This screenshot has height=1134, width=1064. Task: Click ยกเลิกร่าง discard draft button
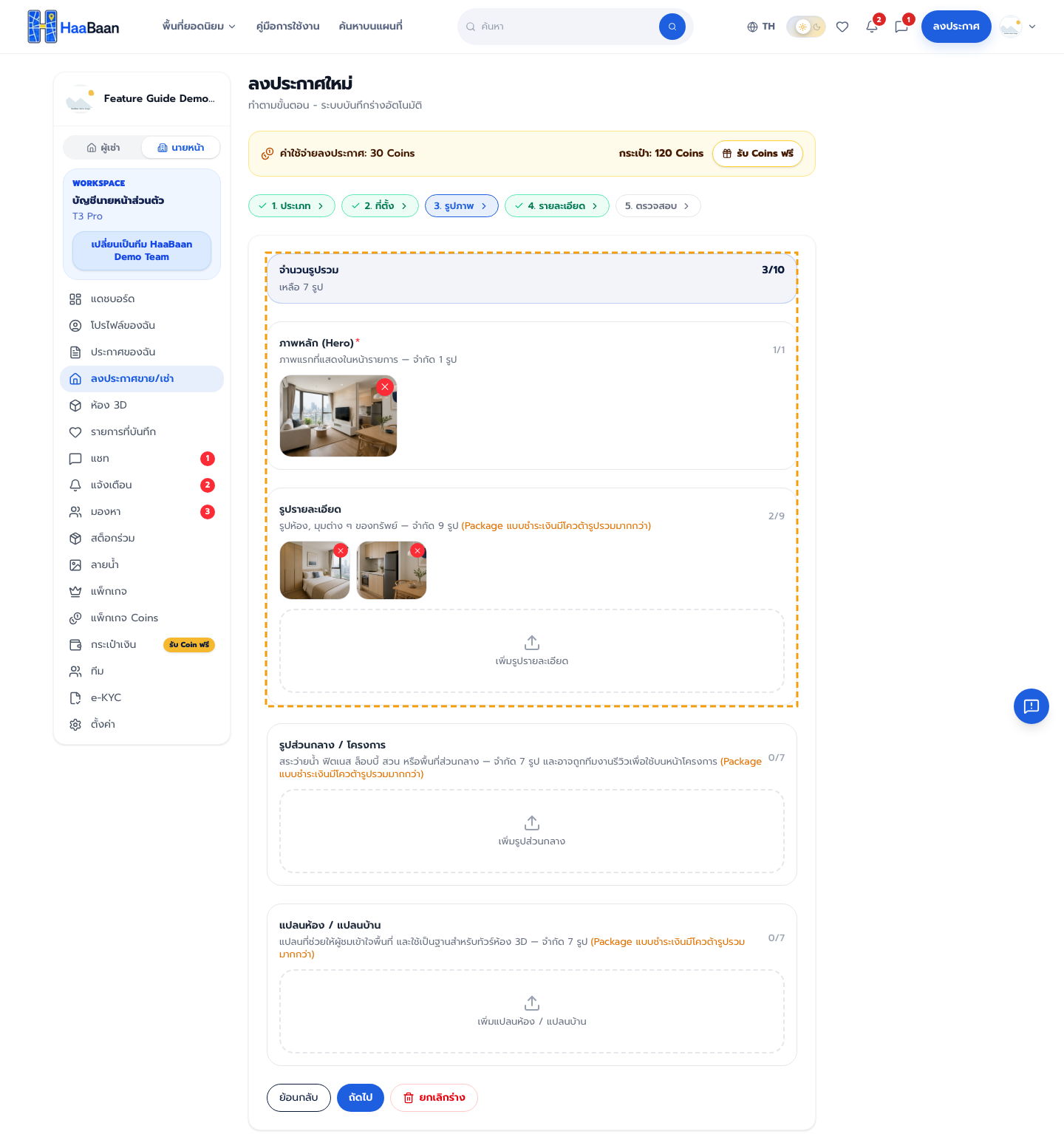click(434, 1098)
